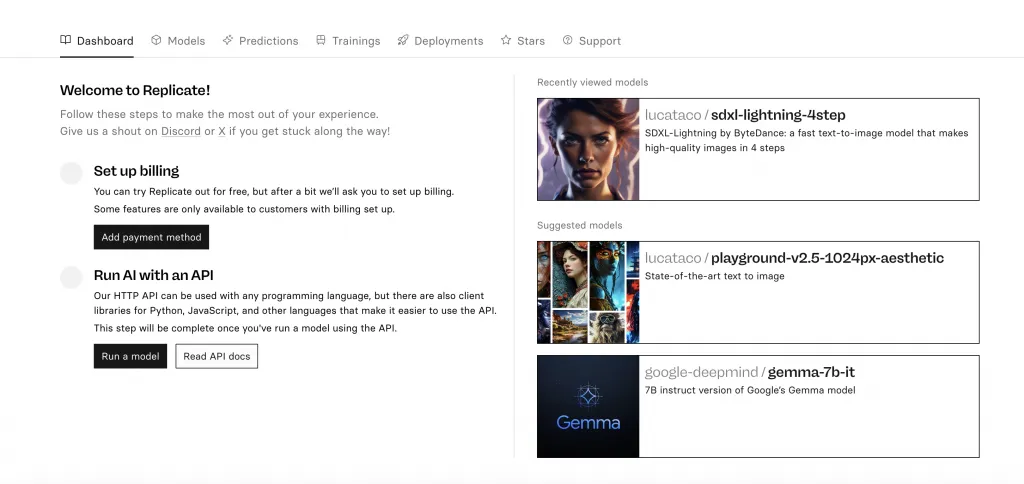Click the Dashboard book icon
1024x484 pixels.
pyautogui.click(x=66, y=41)
